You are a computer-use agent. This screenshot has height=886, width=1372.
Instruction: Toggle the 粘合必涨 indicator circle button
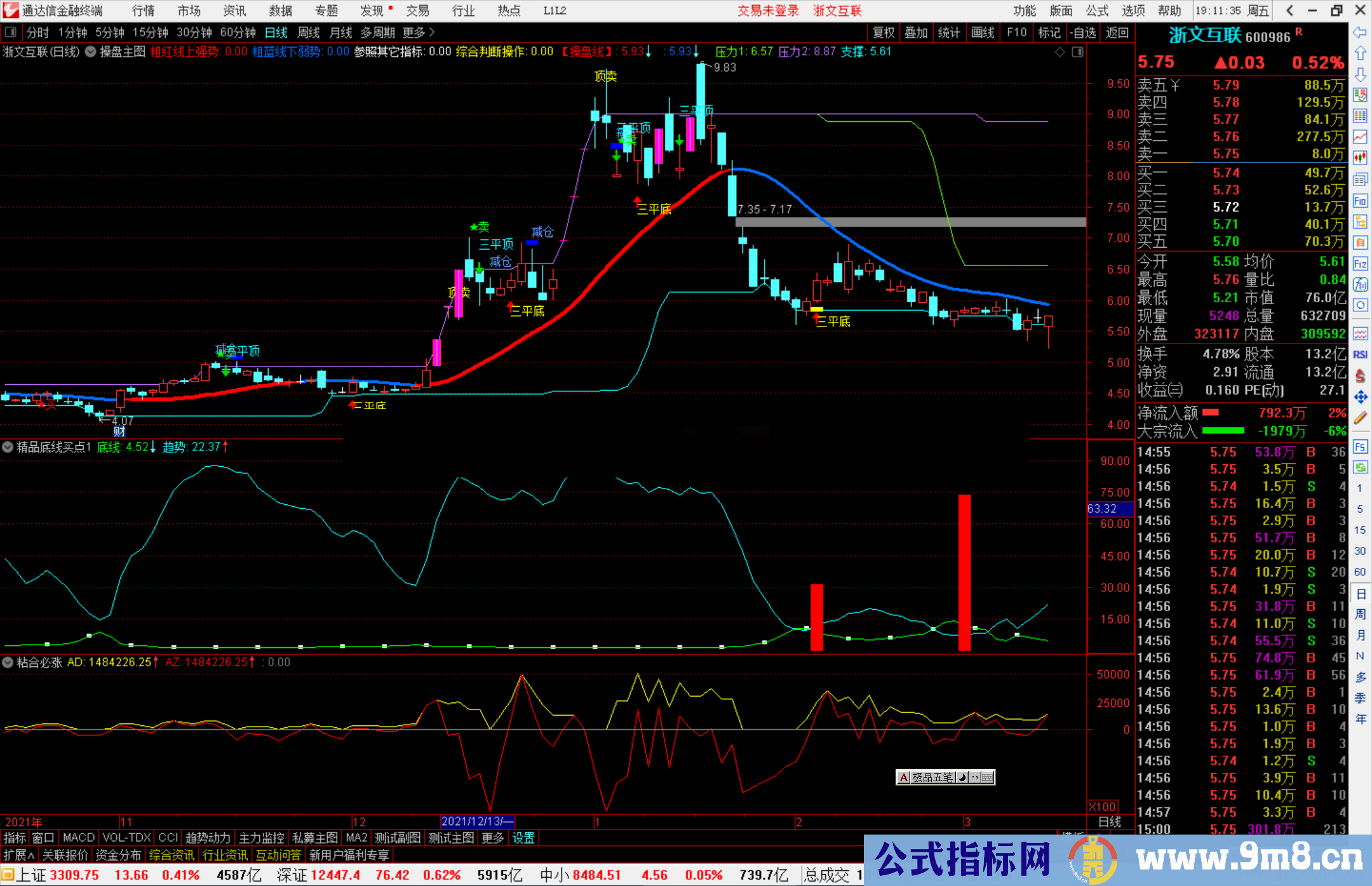[8, 662]
